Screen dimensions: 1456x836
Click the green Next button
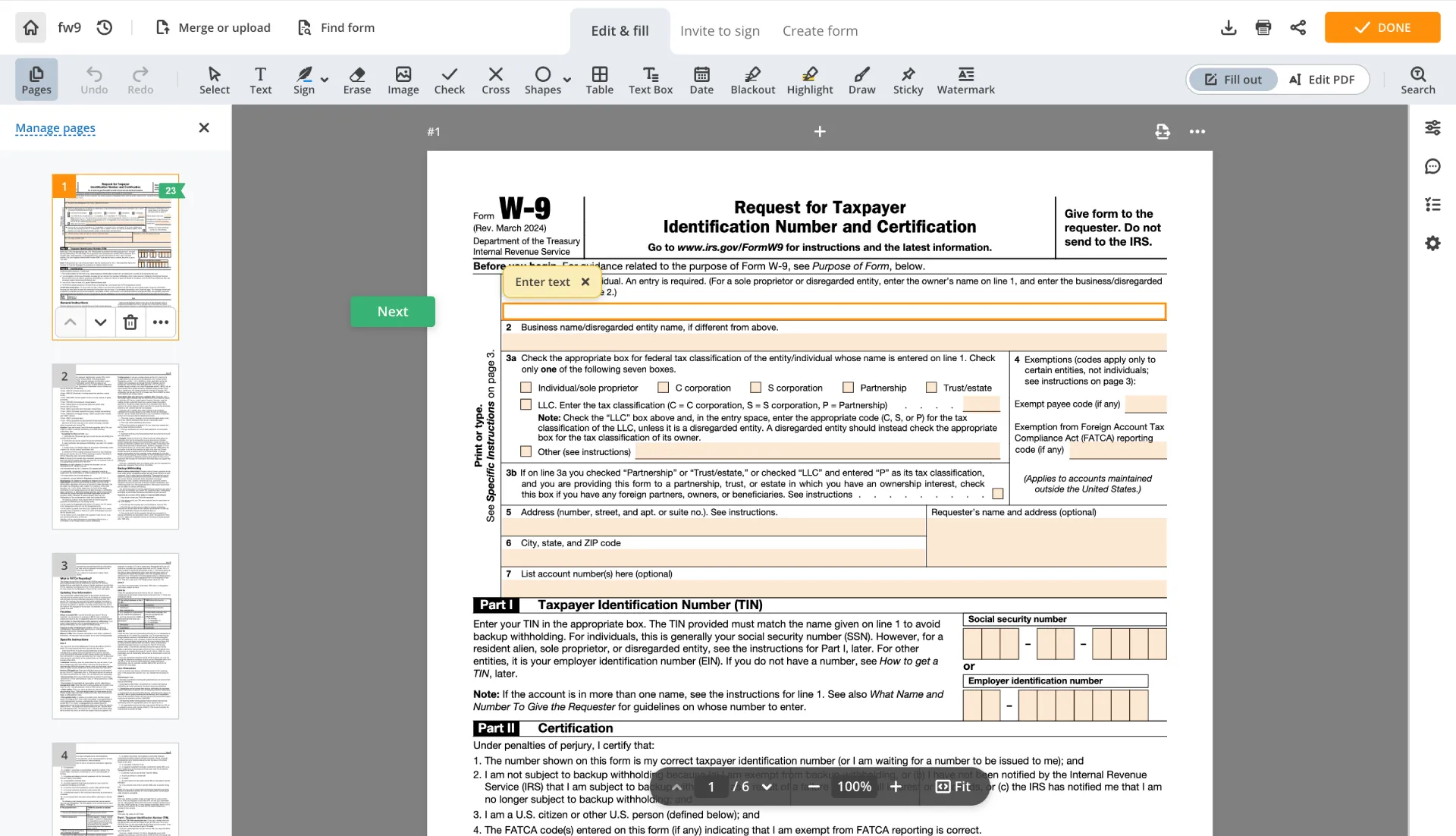pyautogui.click(x=393, y=312)
